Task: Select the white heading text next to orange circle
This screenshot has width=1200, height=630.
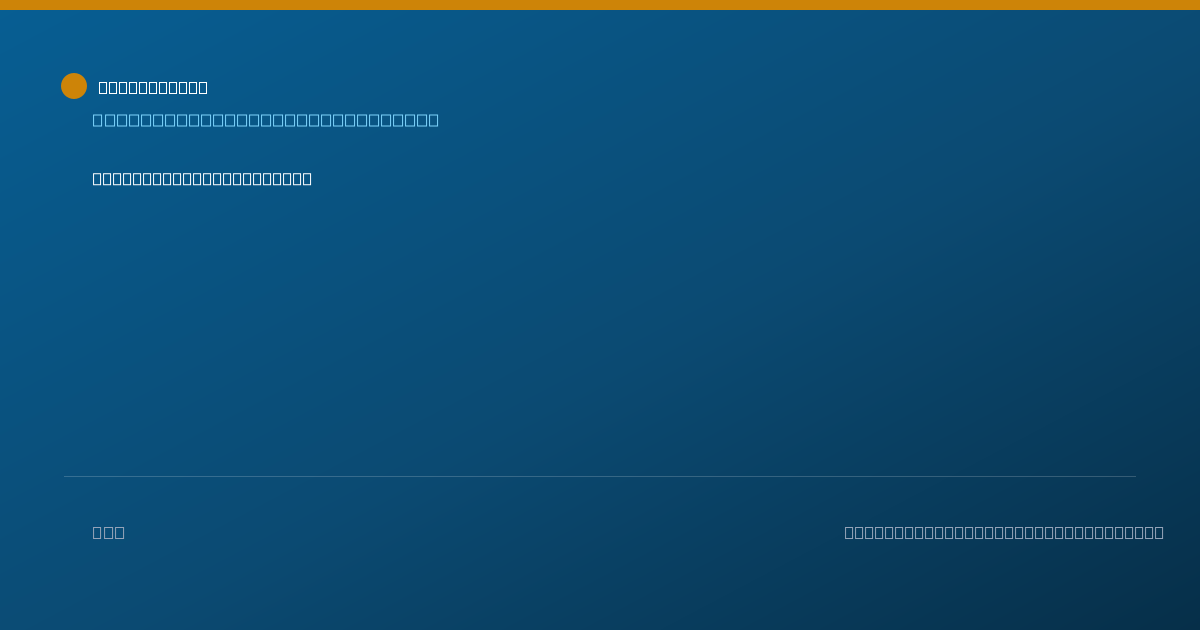Action: [x=153, y=87]
